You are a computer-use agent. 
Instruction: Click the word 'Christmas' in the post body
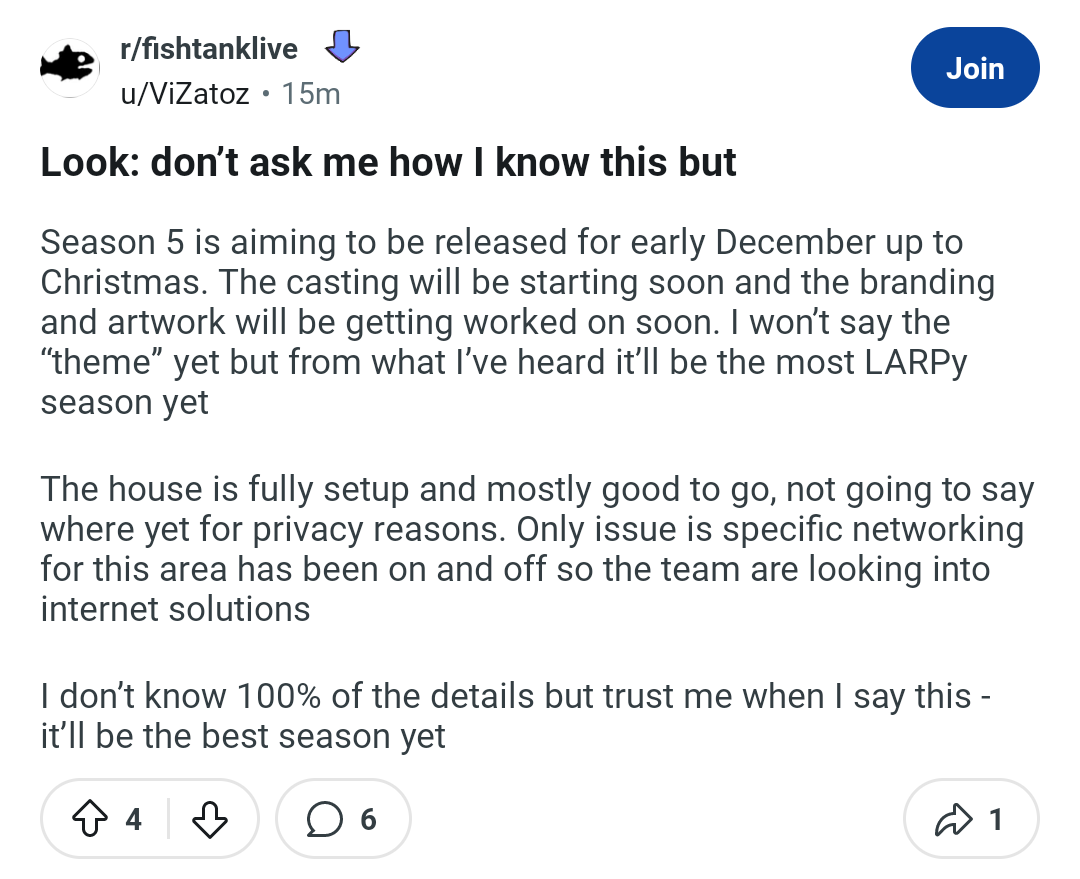[120, 281]
